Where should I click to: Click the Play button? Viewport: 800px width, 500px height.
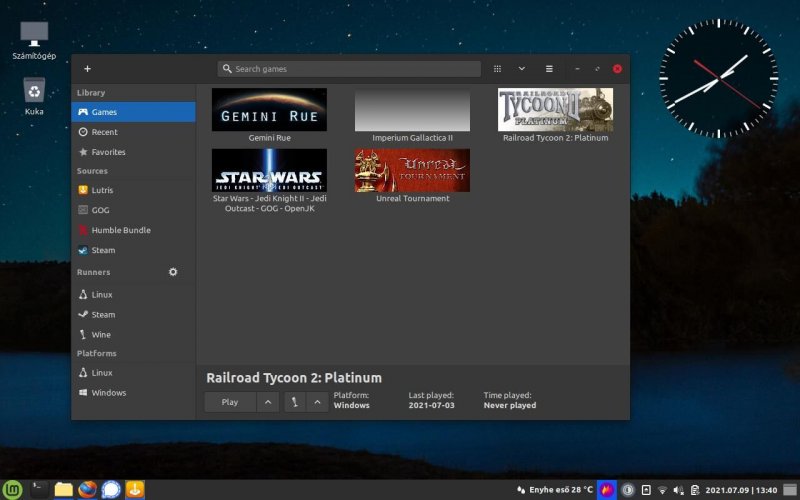[x=230, y=402]
